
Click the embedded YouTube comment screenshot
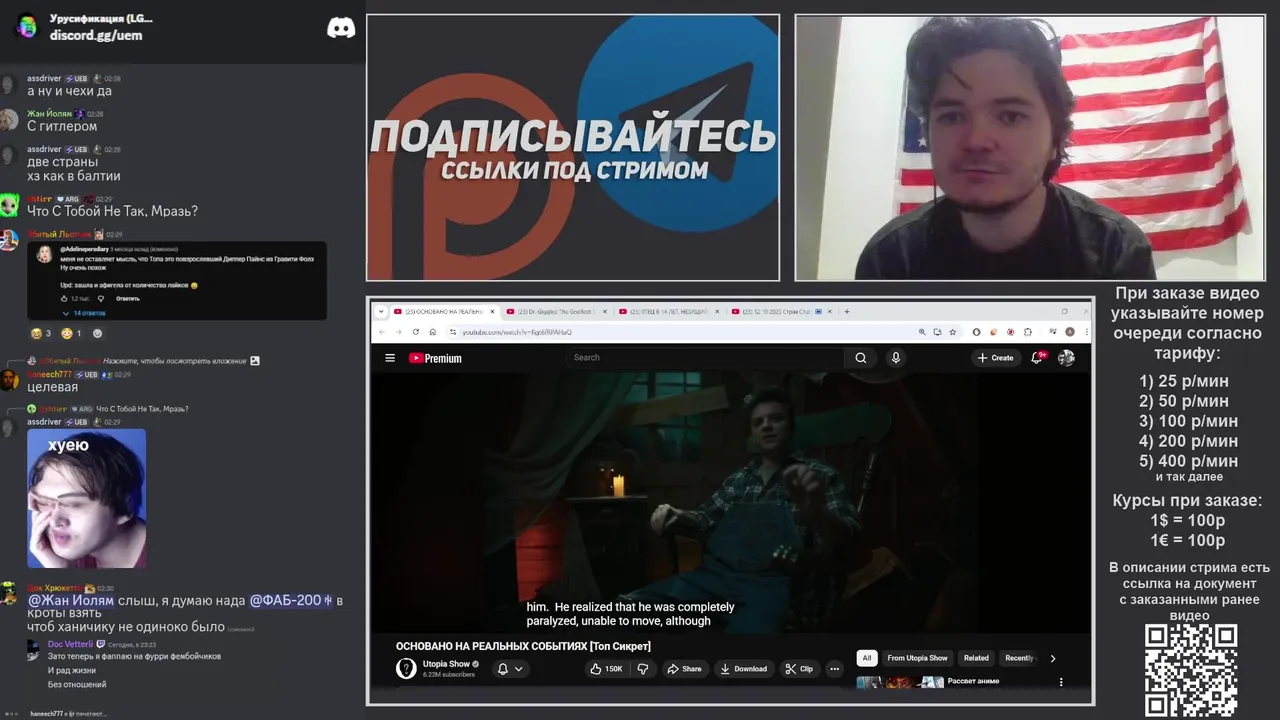point(177,281)
